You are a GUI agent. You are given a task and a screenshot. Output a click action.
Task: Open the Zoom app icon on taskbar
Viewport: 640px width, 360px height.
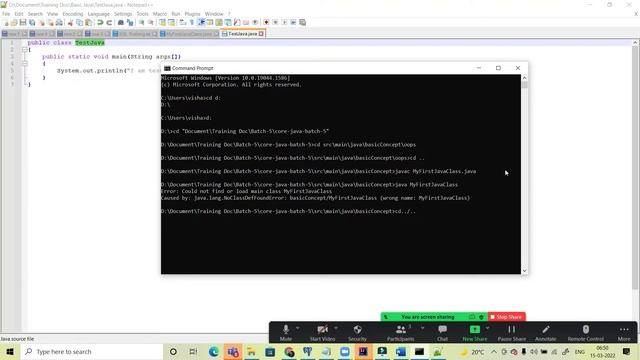(x=345, y=352)
